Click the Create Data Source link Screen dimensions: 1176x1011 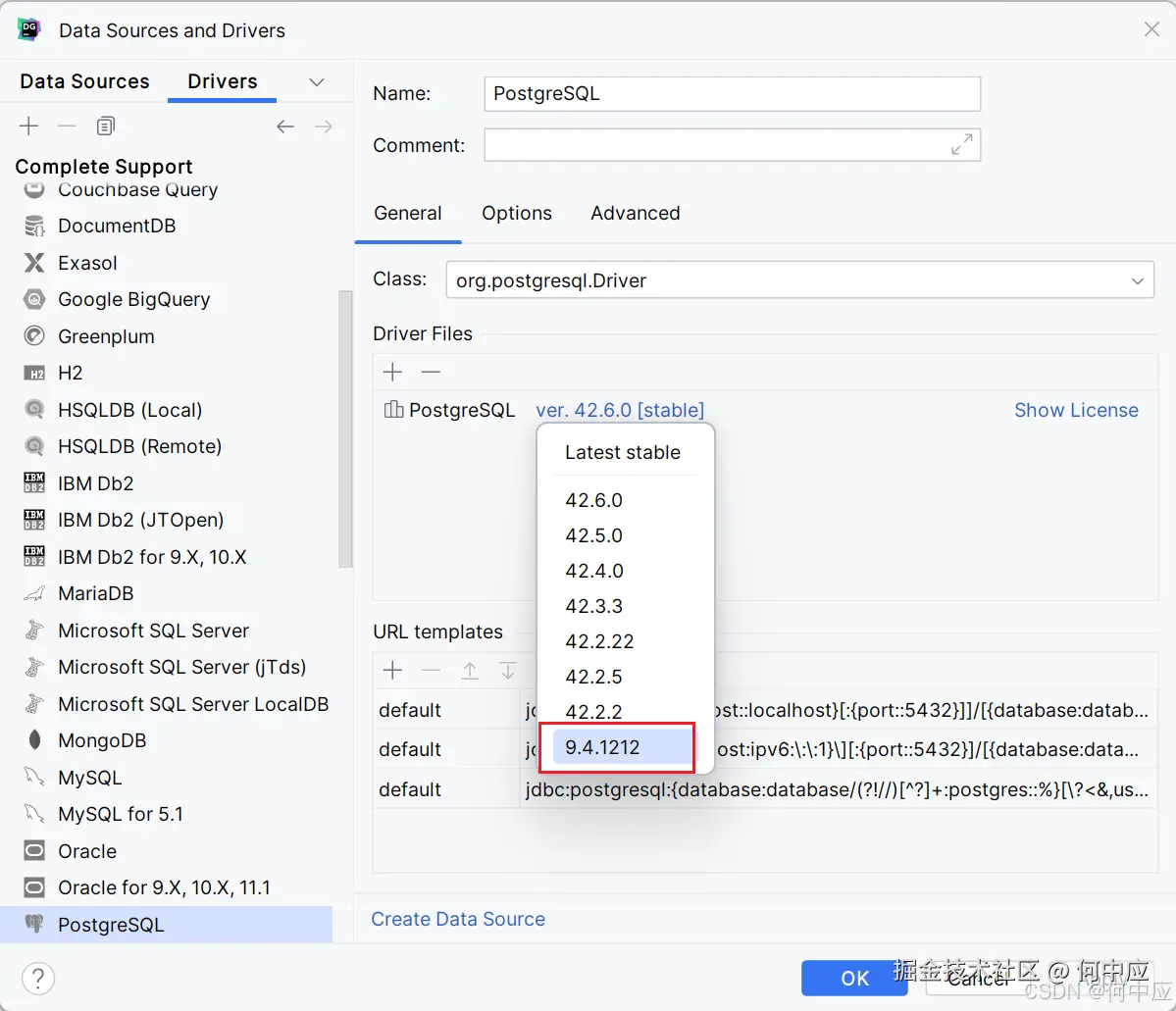point(458,919)
